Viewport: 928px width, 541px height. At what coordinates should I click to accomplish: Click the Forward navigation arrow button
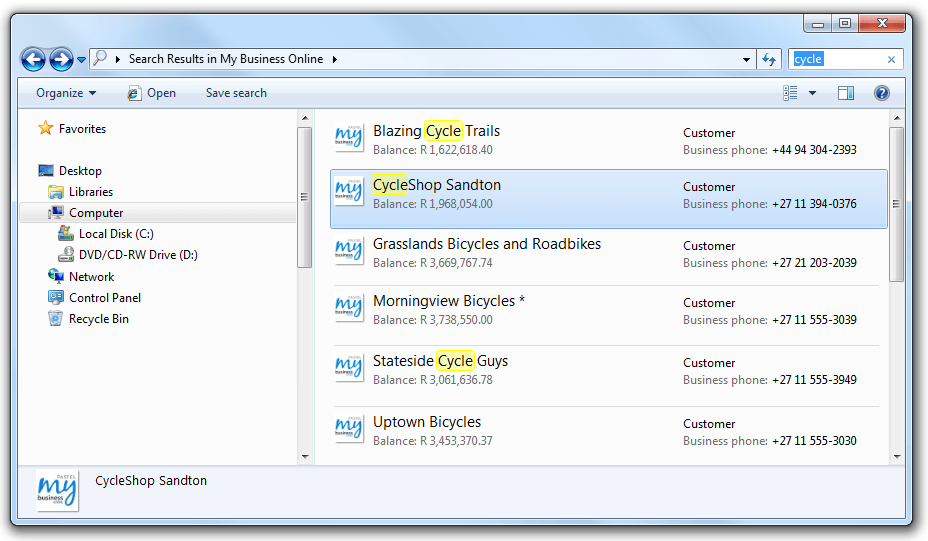(61, 59)
